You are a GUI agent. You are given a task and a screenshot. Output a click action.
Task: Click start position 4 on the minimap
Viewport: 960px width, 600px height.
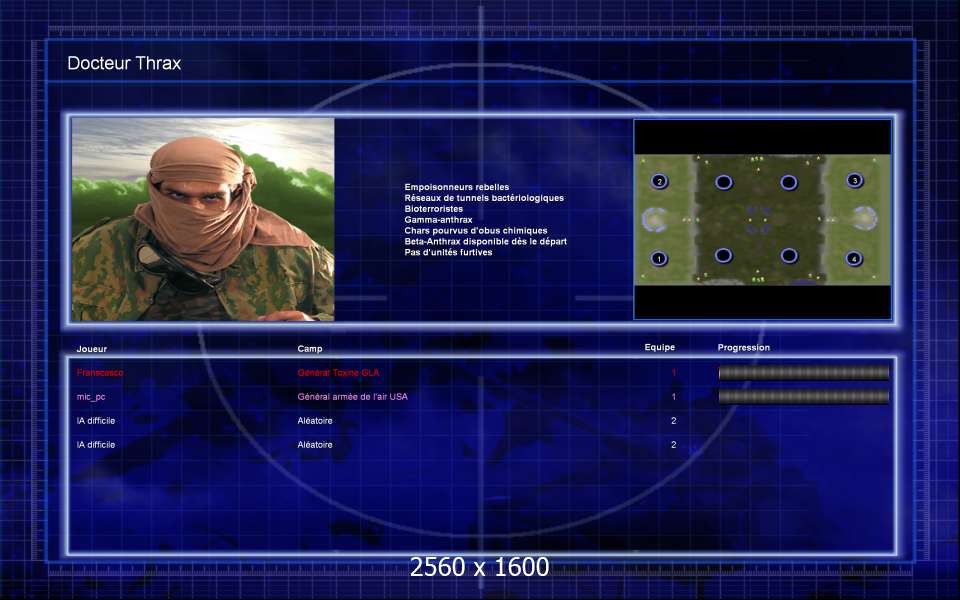point(854,258)
